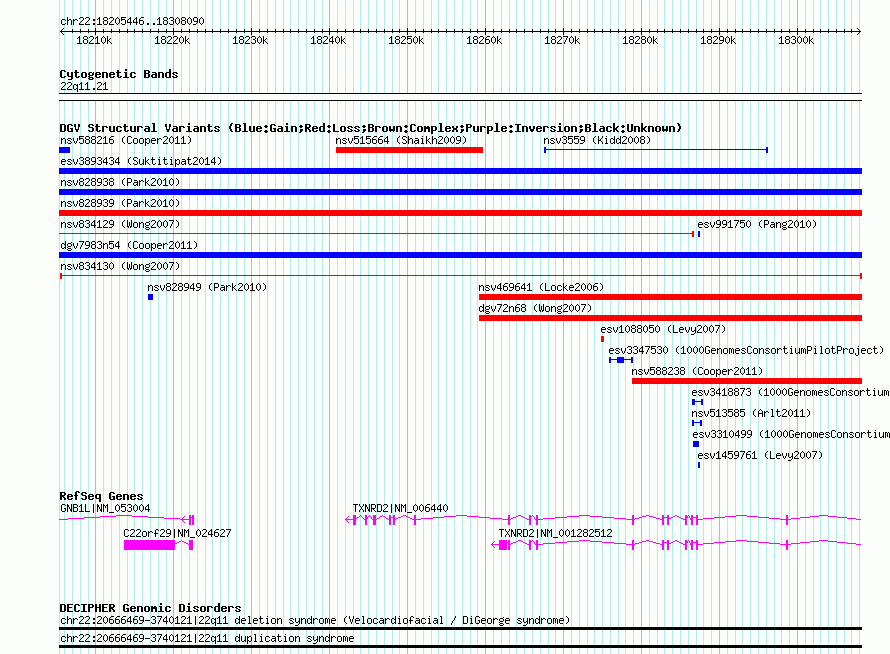Click the esv3310499 blue square marker
The width and height of the screenshot is (890, 654).
(x=696, y=444)
